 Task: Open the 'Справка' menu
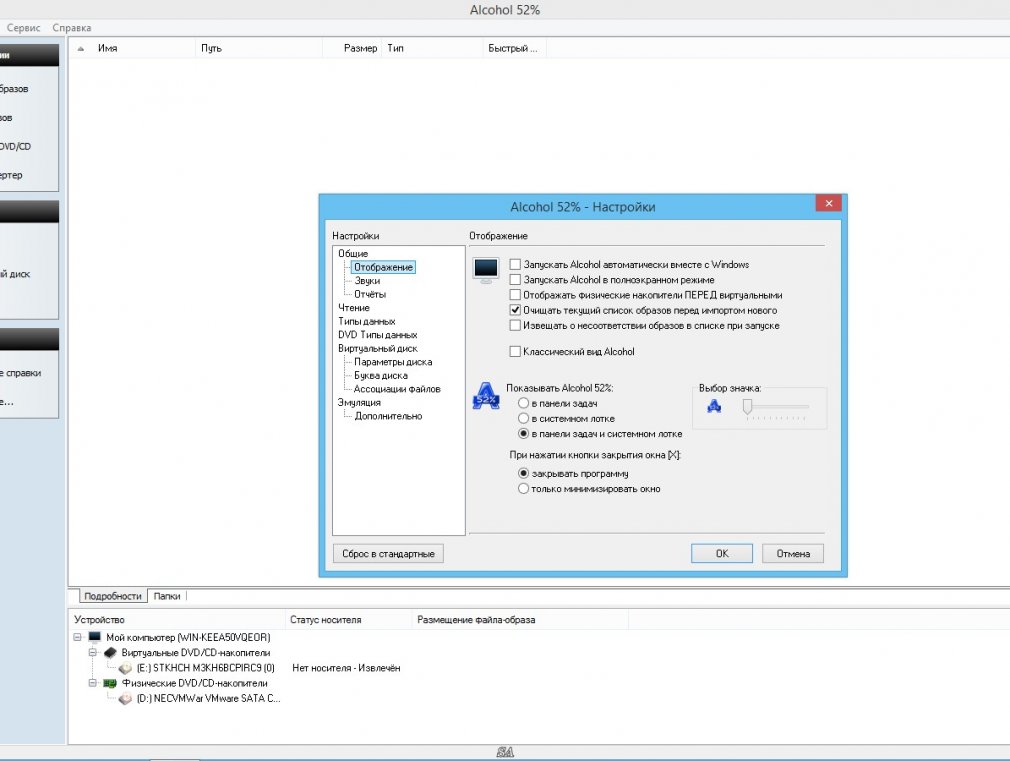[x=71, y=28]
